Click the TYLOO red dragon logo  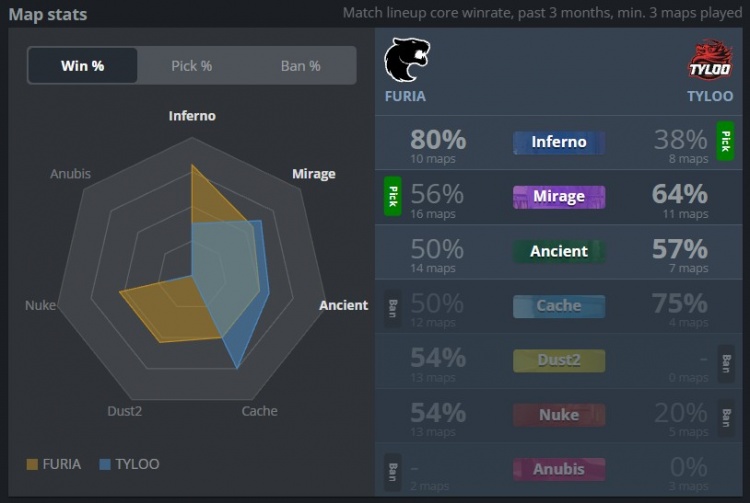[710, 60]
